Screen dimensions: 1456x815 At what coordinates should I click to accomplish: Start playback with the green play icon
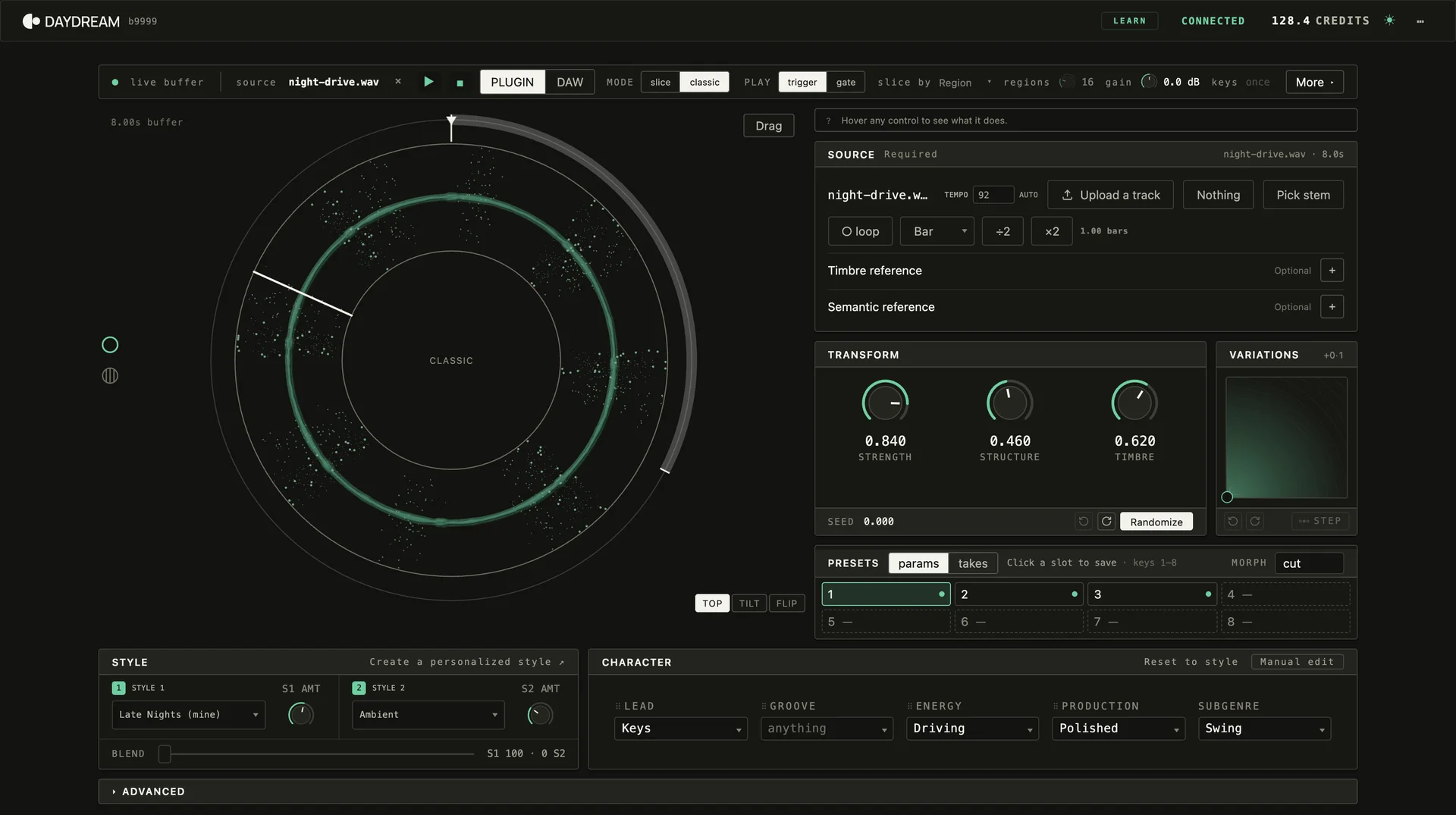pyautogui.click(x=428, y=82)
